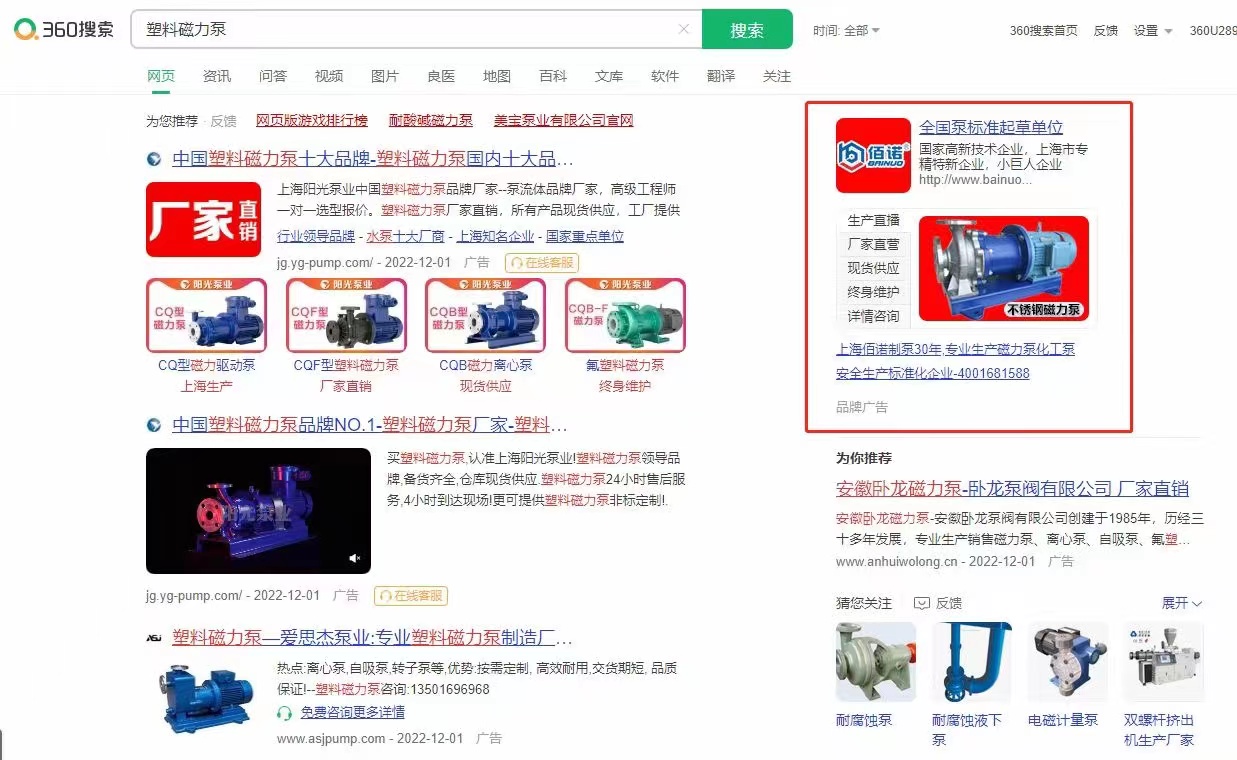Click 在线客服 button under first result
1237x760 pixels.
[542, 262]
